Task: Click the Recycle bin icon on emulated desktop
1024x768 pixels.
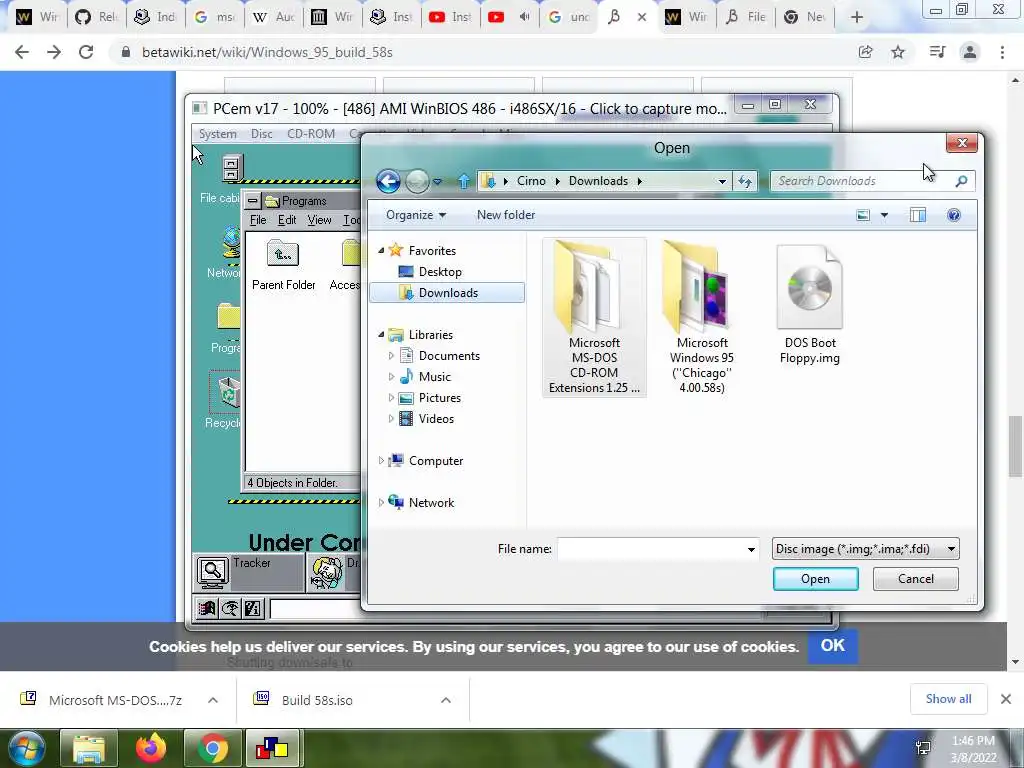Action: [x=229, y=392]
